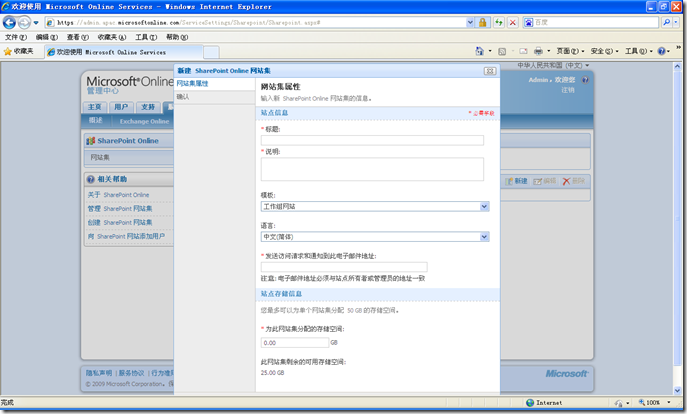Click the 编辑 button behind the dialog
Screen dimensions: 687x414
pyautogui.click(x=545, y=181)
